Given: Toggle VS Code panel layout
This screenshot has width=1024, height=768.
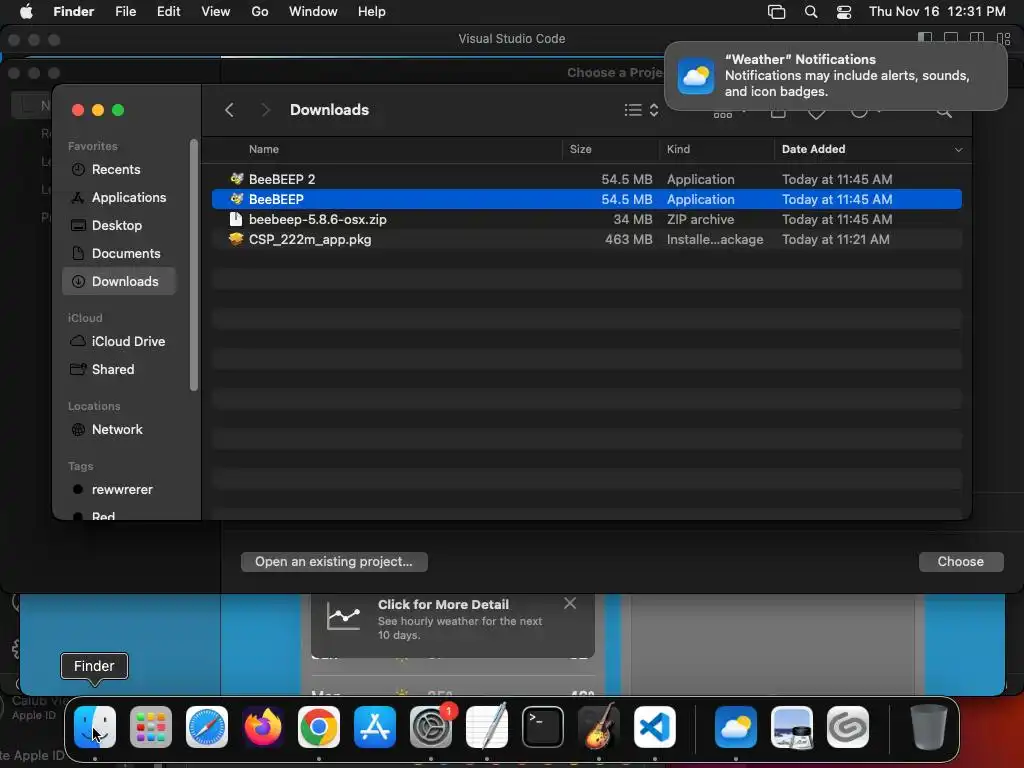Looking at the screenshot, I should point(951,39).
